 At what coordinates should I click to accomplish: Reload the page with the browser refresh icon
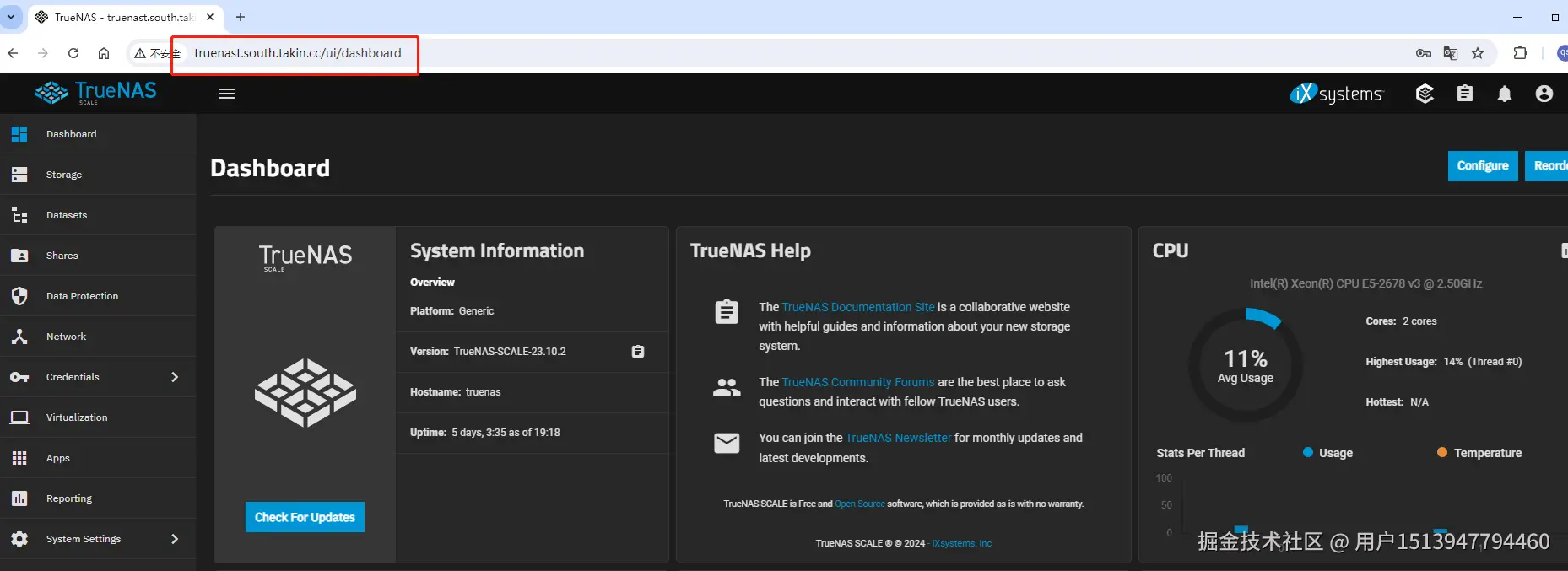point(73,53)
